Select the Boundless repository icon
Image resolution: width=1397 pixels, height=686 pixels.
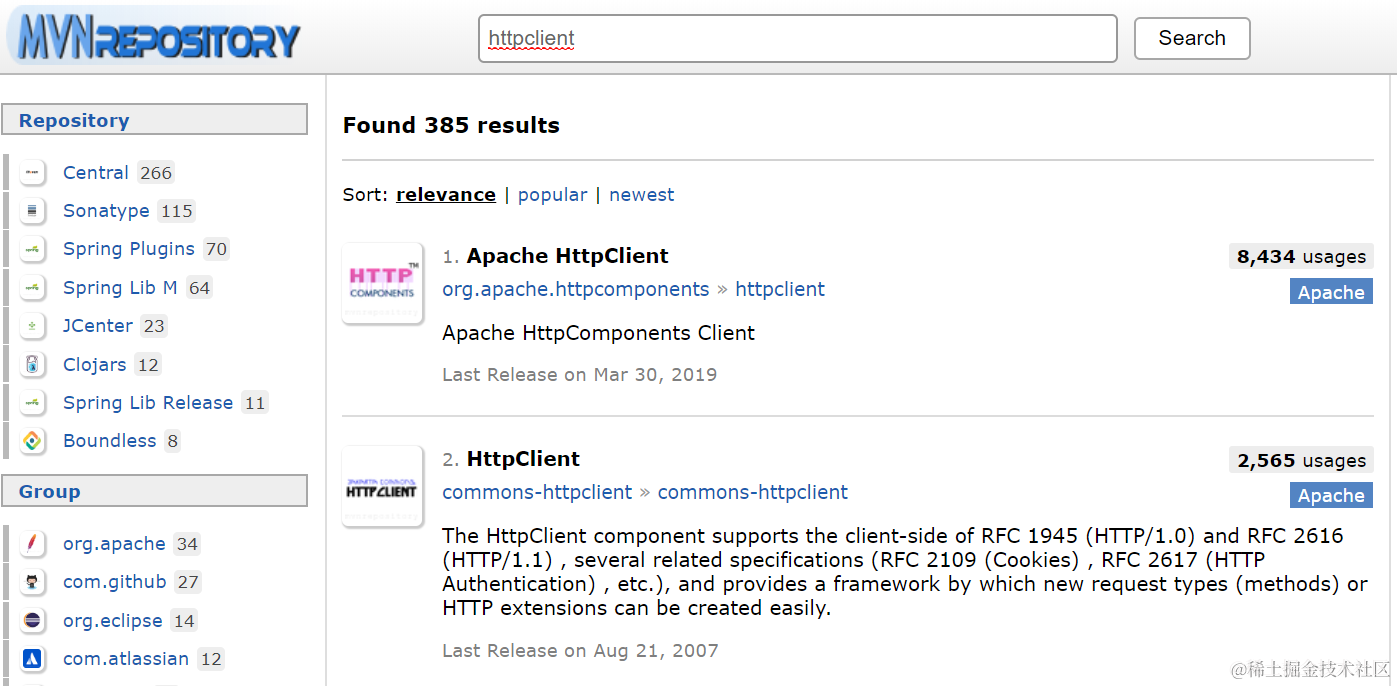pyautogui.click(x=33, y=441)
